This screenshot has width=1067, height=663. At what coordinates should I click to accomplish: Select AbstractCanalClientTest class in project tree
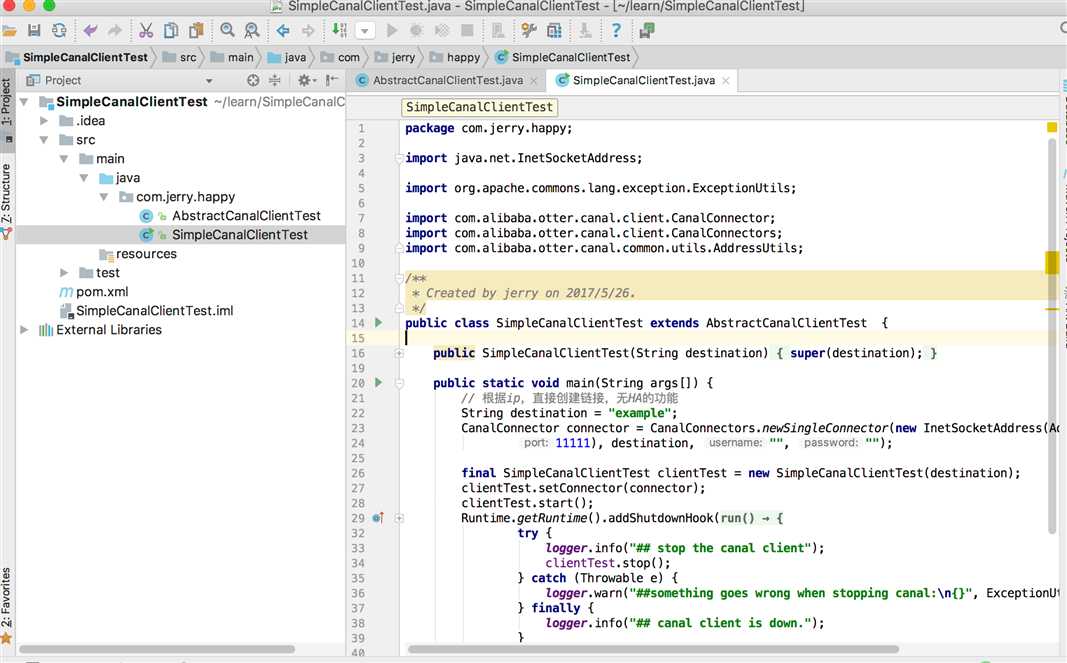click(x=246, y=216)
